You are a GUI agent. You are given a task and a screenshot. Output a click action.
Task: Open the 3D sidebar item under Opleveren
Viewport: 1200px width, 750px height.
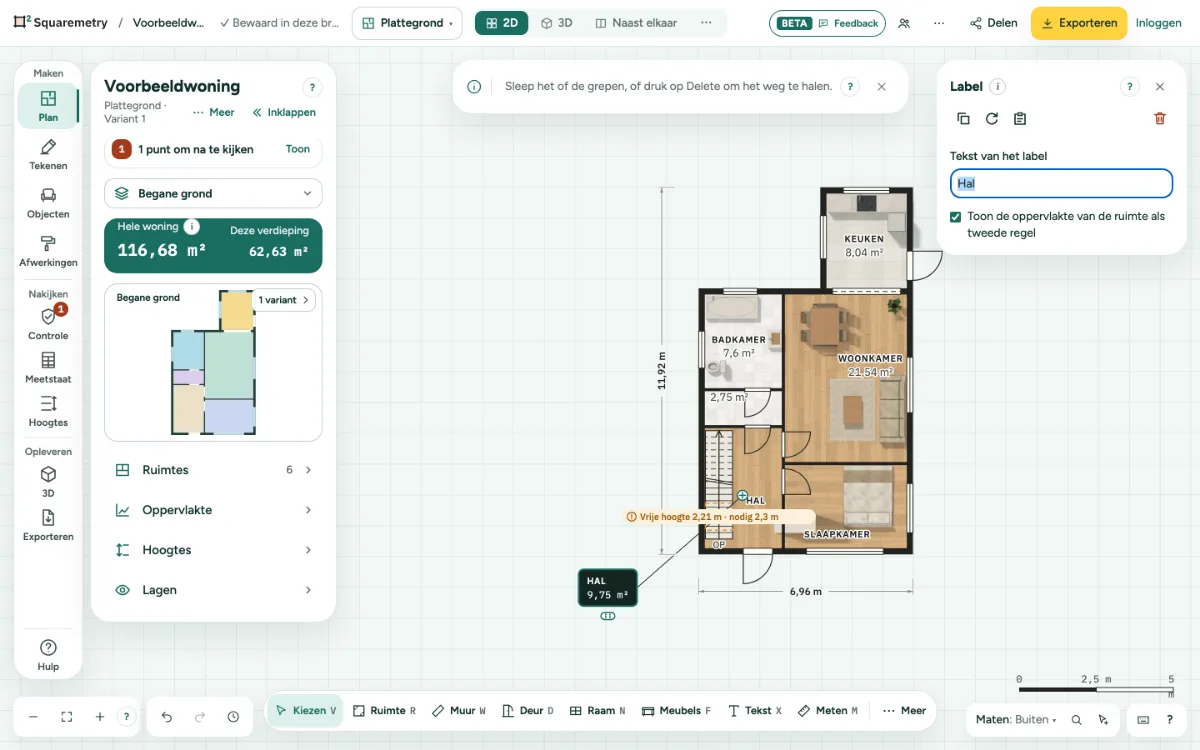[48, 482]
